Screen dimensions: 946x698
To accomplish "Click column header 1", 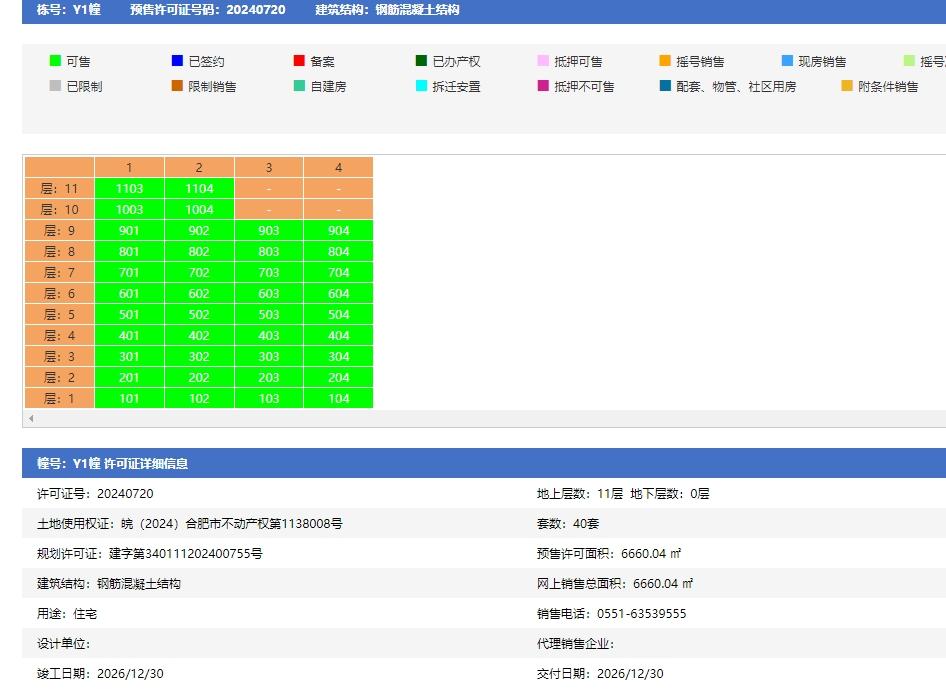I will click(x=129, y=167).
